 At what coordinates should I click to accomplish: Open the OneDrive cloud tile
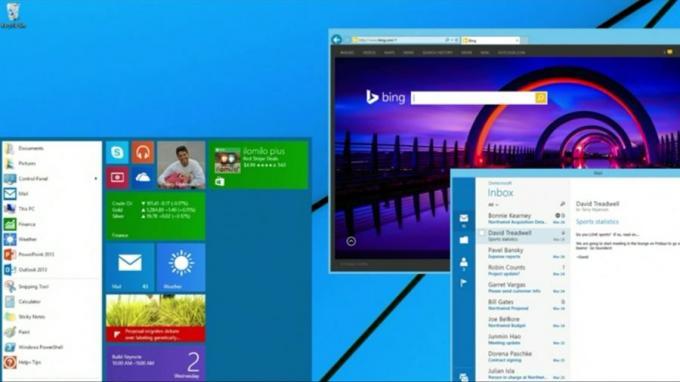coord(143,177)
